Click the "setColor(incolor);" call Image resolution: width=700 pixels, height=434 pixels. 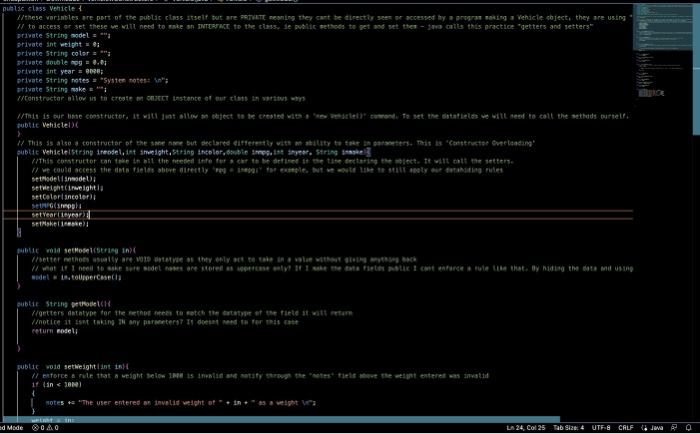click(x=64, y=196)
